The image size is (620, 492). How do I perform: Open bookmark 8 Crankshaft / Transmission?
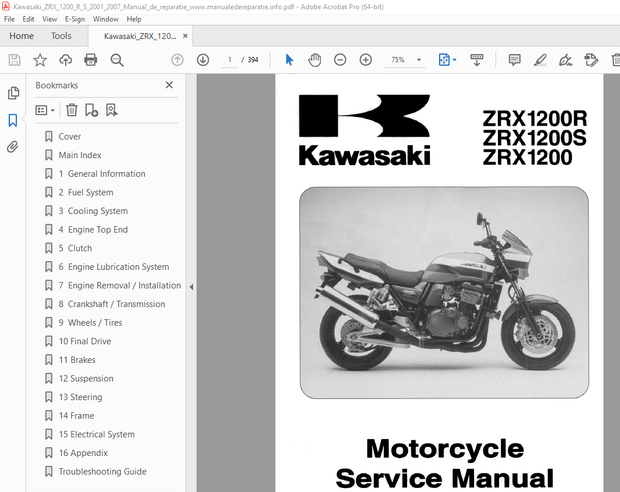click(x=112, y=304)
